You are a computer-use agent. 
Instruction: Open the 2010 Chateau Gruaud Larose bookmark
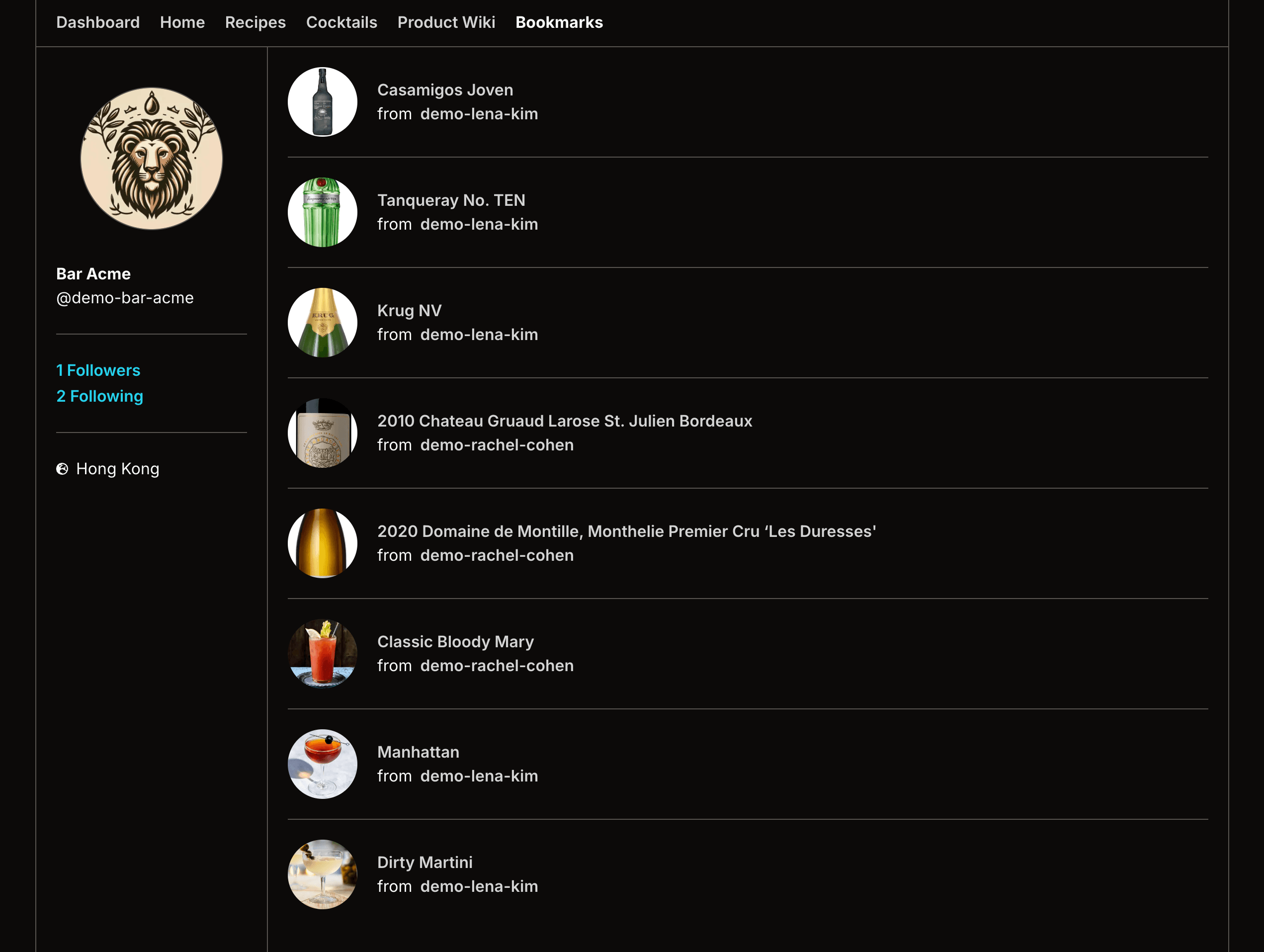point(565,421)
